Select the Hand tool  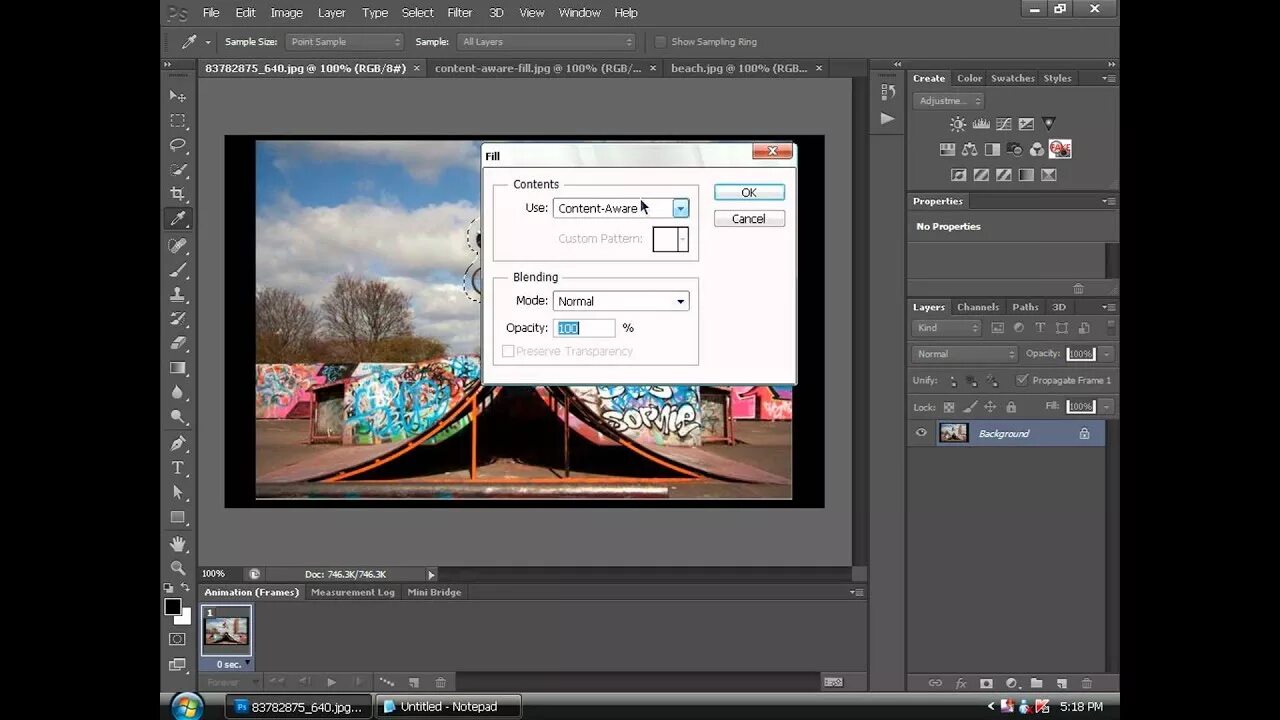(178, 544)
